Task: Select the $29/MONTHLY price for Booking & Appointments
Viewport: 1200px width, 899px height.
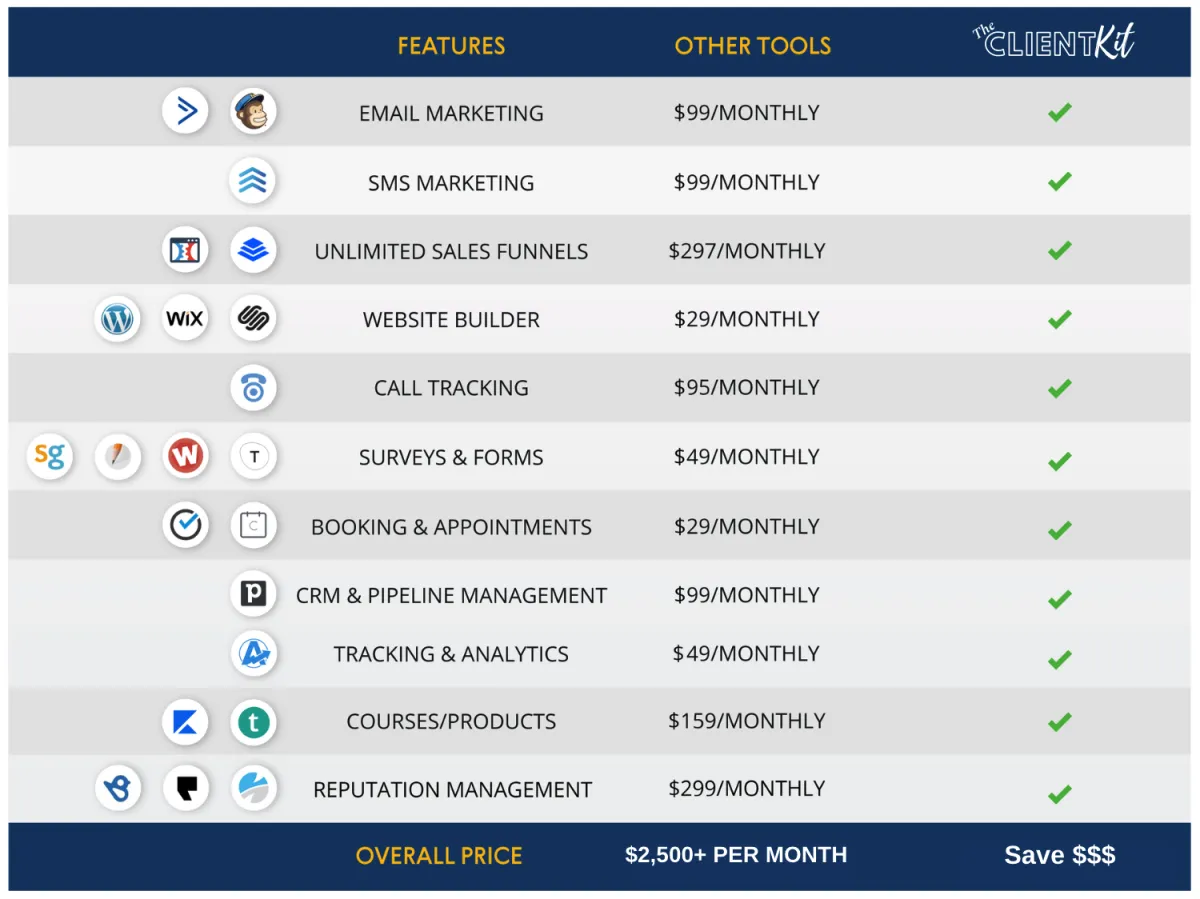Action: pos(747,526)
